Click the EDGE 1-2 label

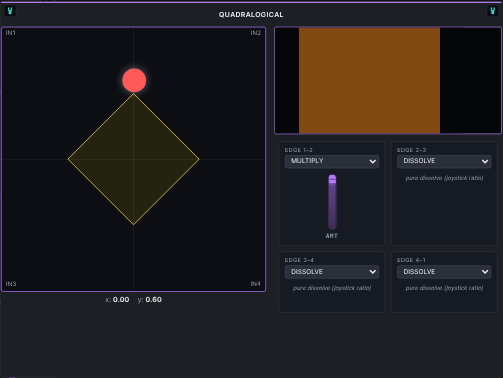(299, 150)
